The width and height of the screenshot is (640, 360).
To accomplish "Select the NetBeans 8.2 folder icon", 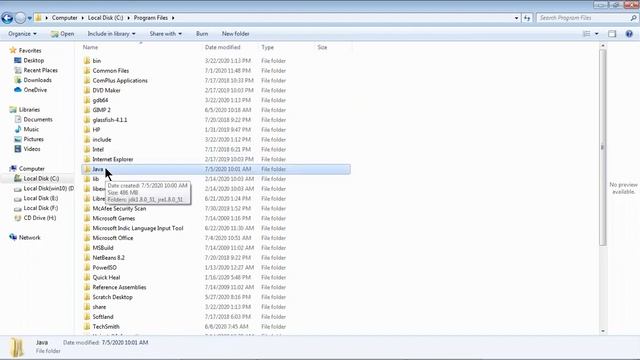I will tap(87, 258).
